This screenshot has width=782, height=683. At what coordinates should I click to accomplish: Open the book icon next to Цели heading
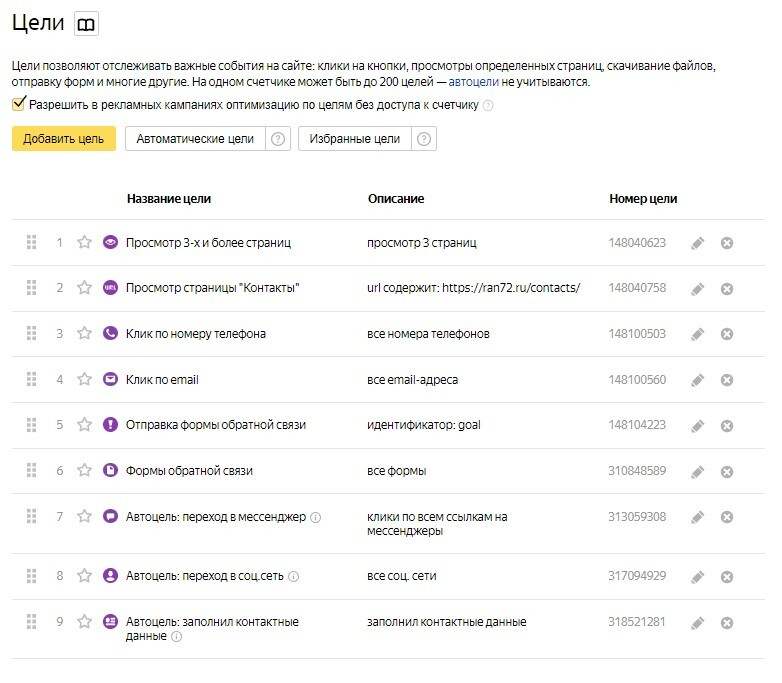pyautogui.click(x=87, y=24)
